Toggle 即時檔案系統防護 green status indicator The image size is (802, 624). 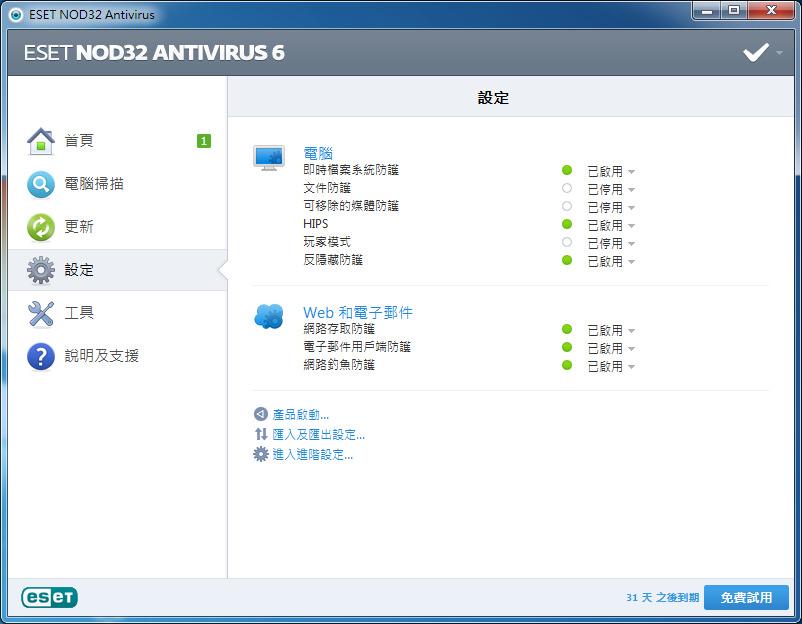point(567,170)
